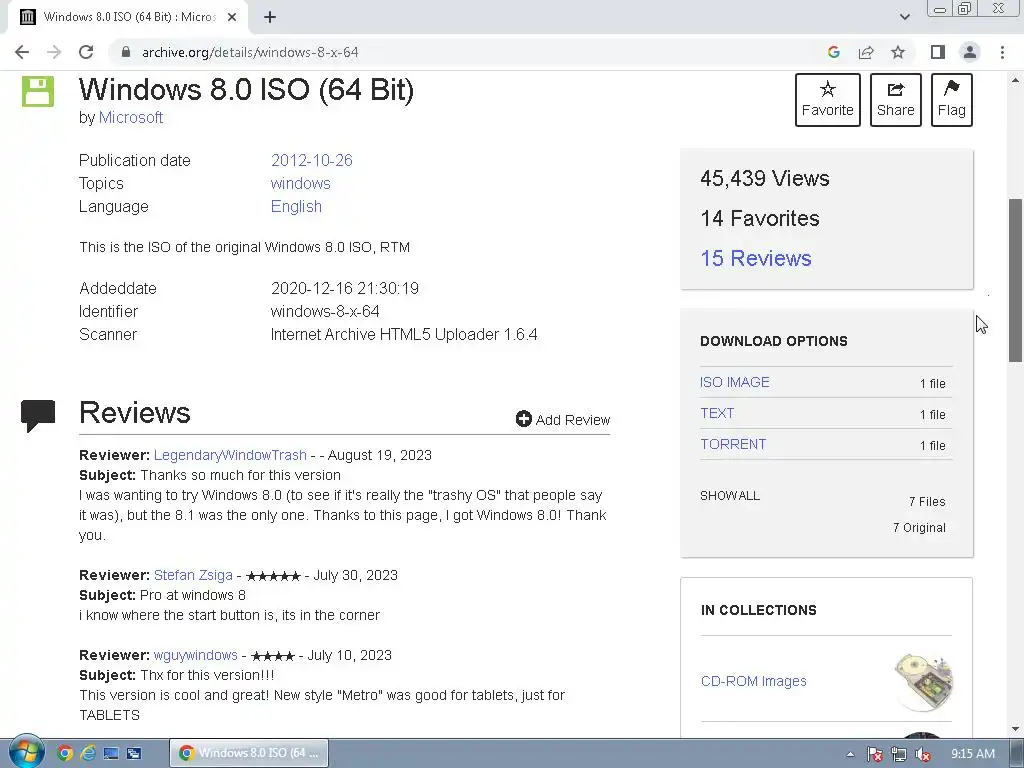Open Action Center flag tray icon
This screenshot has height=768, width=1024.
875,754
